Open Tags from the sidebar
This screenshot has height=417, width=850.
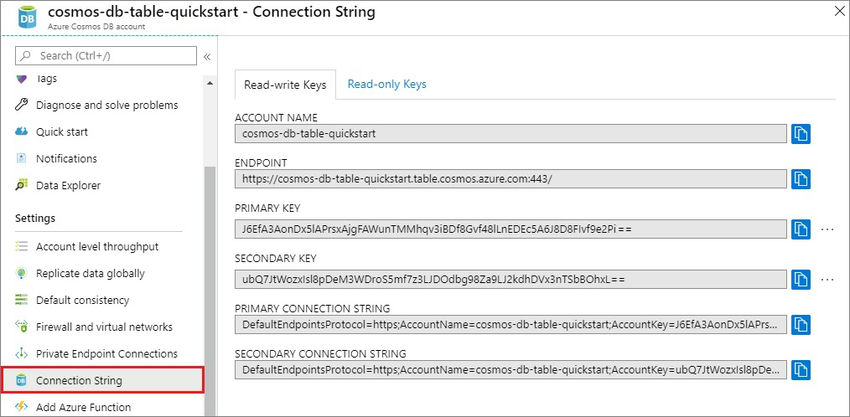tap(47, 79)
